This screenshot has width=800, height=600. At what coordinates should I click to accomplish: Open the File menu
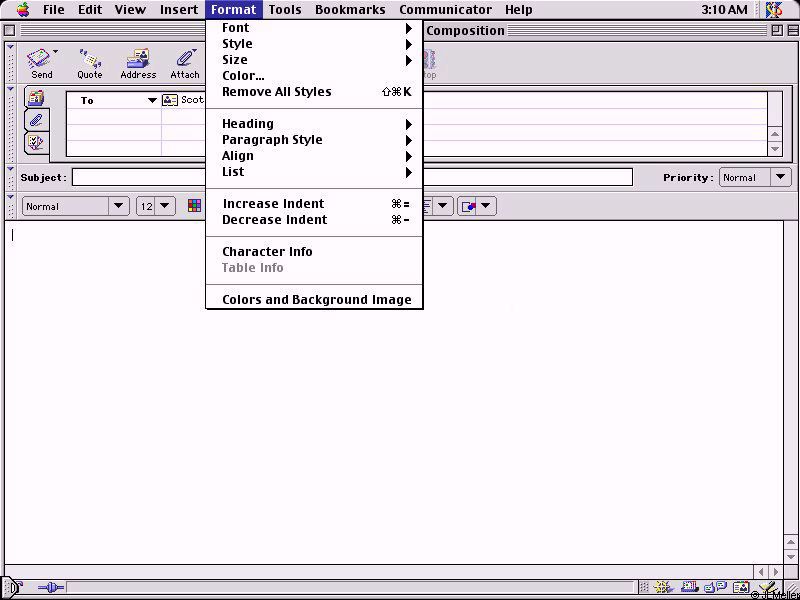[x=54, y=9]
